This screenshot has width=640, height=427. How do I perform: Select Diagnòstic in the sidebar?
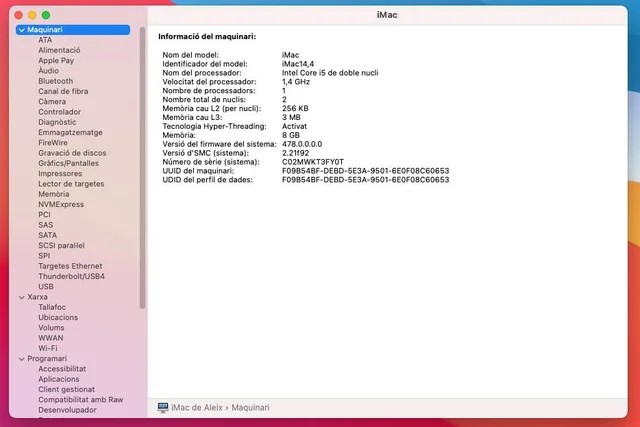pos(57,122)
